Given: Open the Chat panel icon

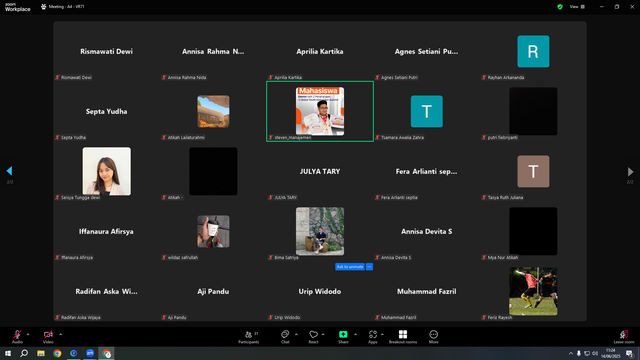Looking at the screenshot, I should coord(285,334).
